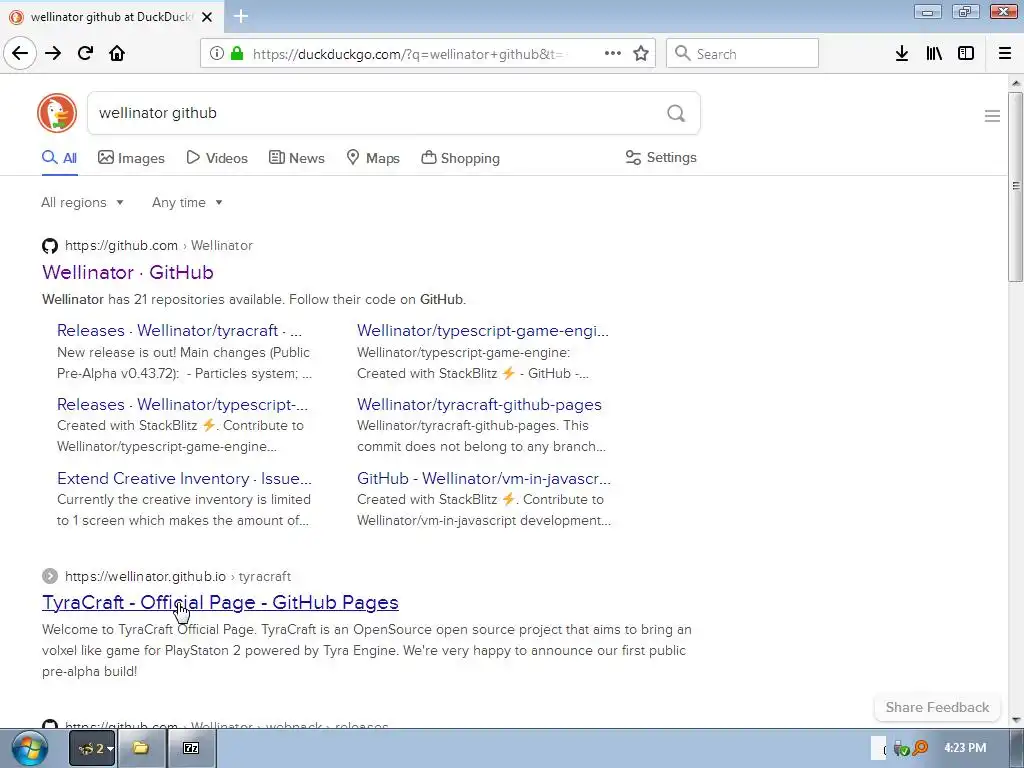Open DuckDuckGo Settings
Screen dimensions: 1024x768
coord(661,157)
